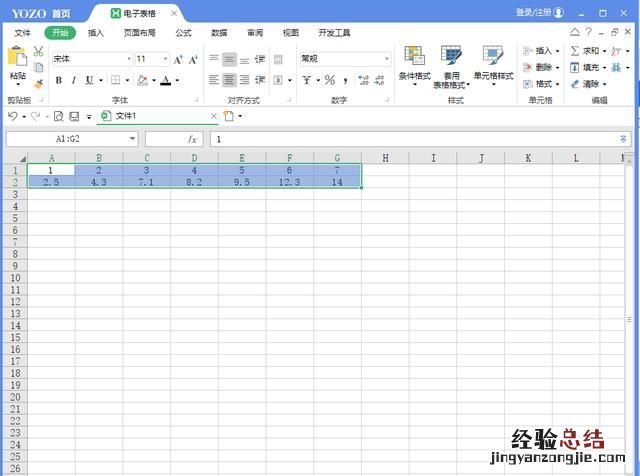
Task: Increase font size with the larger A icon
Action: coord(178,60)
